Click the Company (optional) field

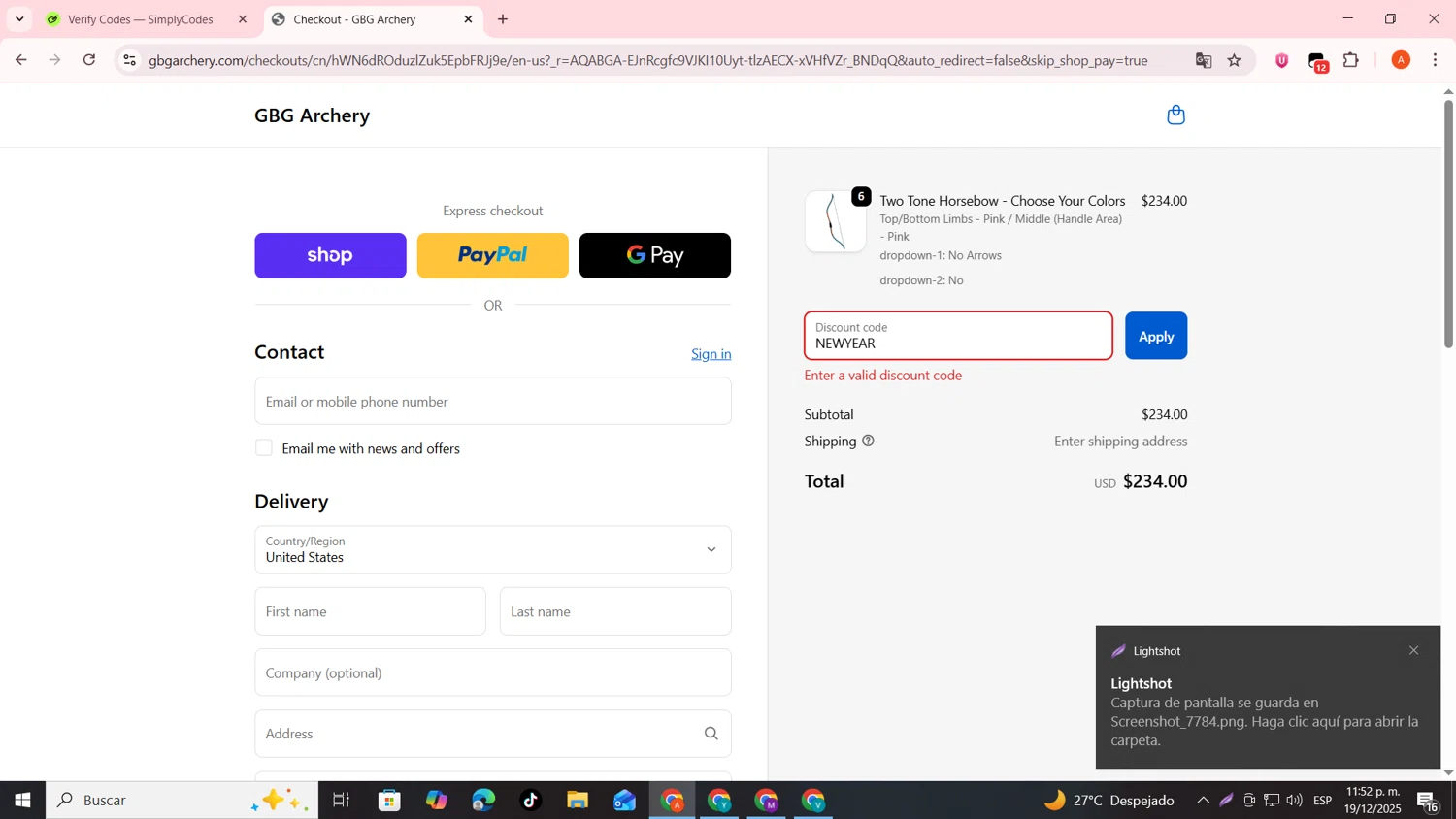click(492, 672)
